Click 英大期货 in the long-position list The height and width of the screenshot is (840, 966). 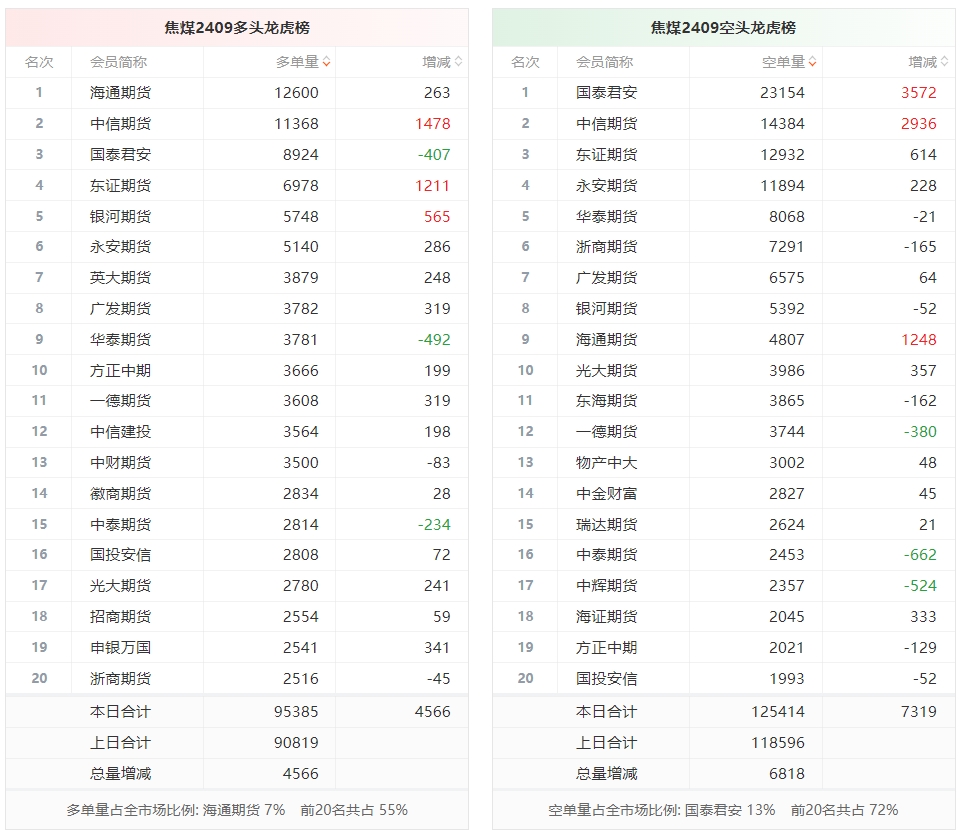click(x=120, y=278)
